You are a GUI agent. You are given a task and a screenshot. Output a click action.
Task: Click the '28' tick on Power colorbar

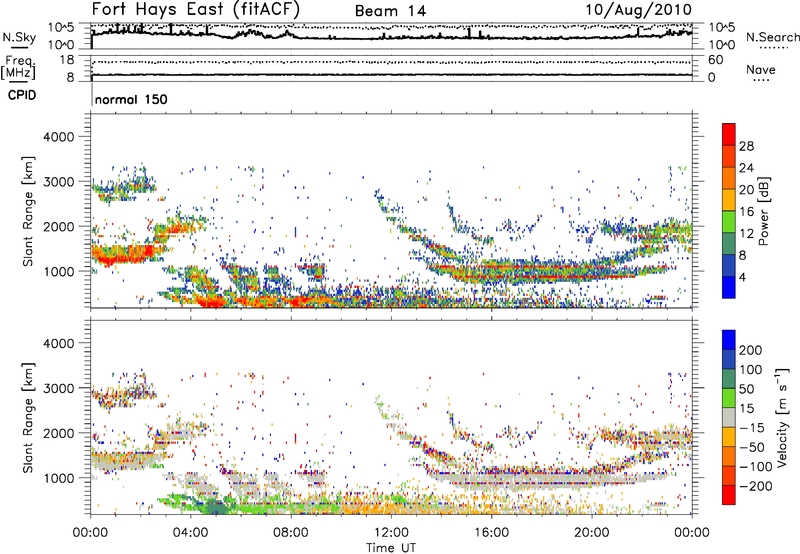click(746, 146)
